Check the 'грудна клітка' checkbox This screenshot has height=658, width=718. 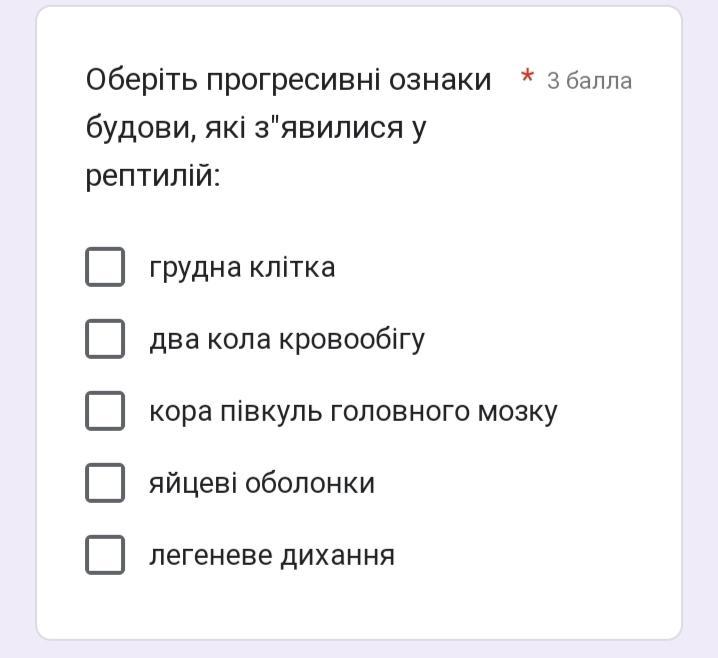105,267
